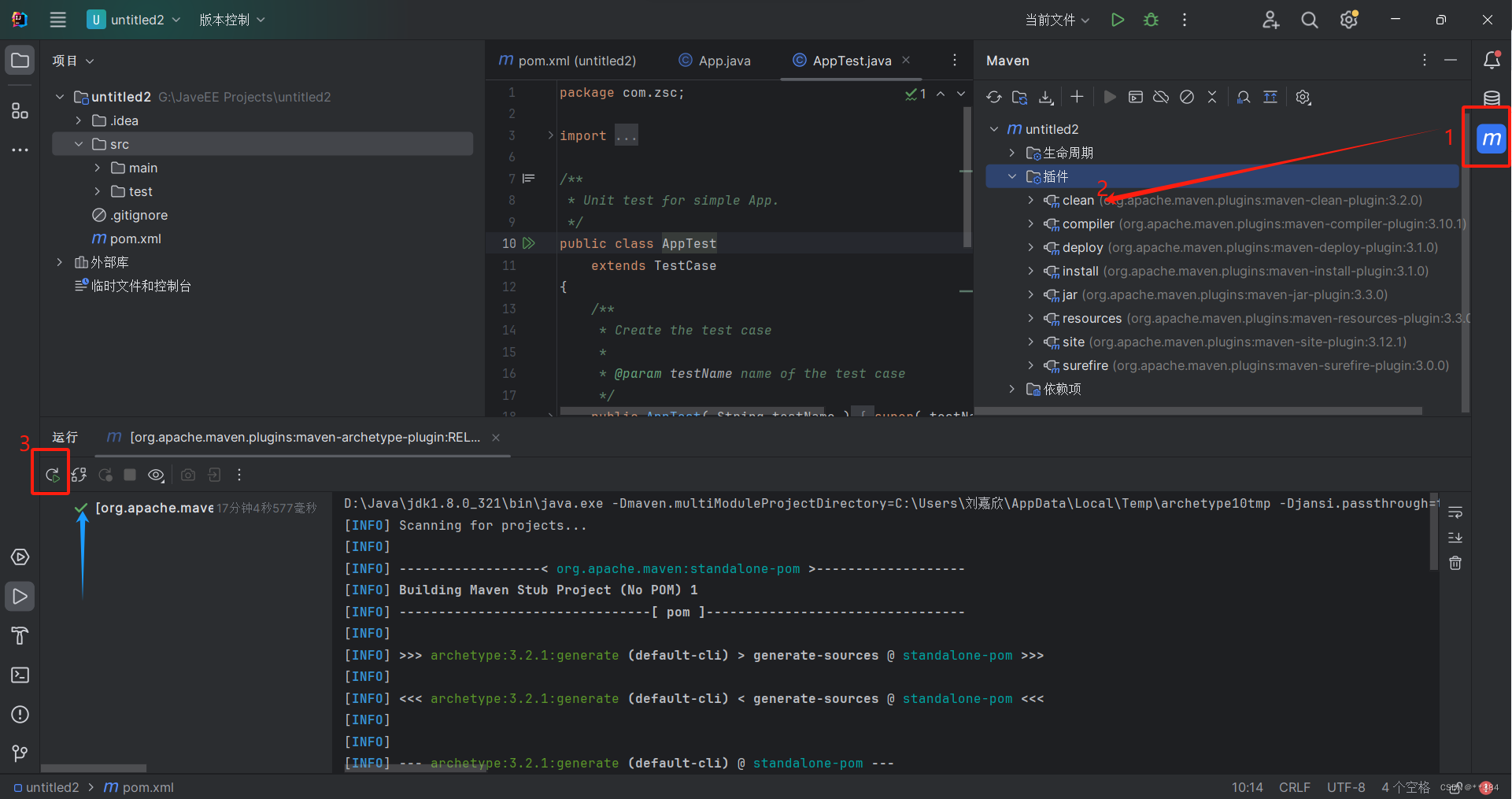Open Services tool window
This screenshot has height=799, width=1512.
click(x=20, y=557)
